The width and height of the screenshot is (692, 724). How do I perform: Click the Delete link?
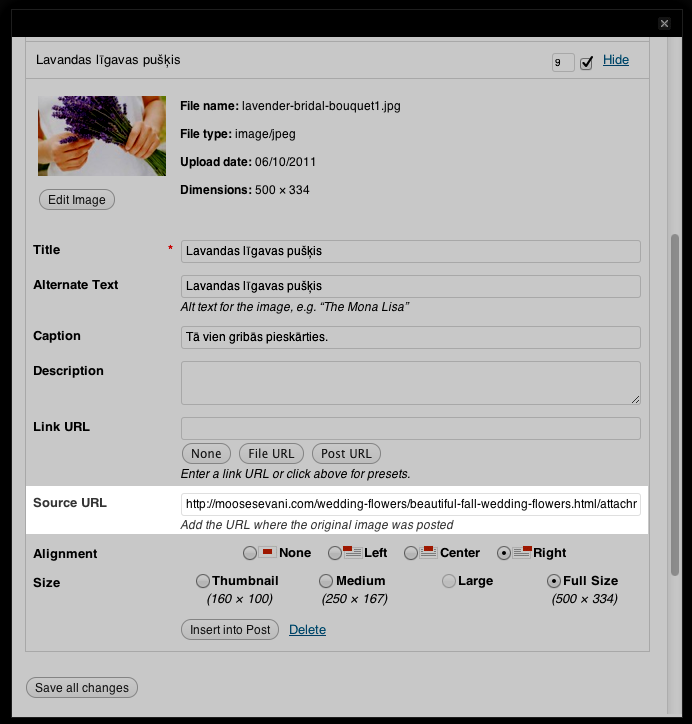[x=307, y=630]
